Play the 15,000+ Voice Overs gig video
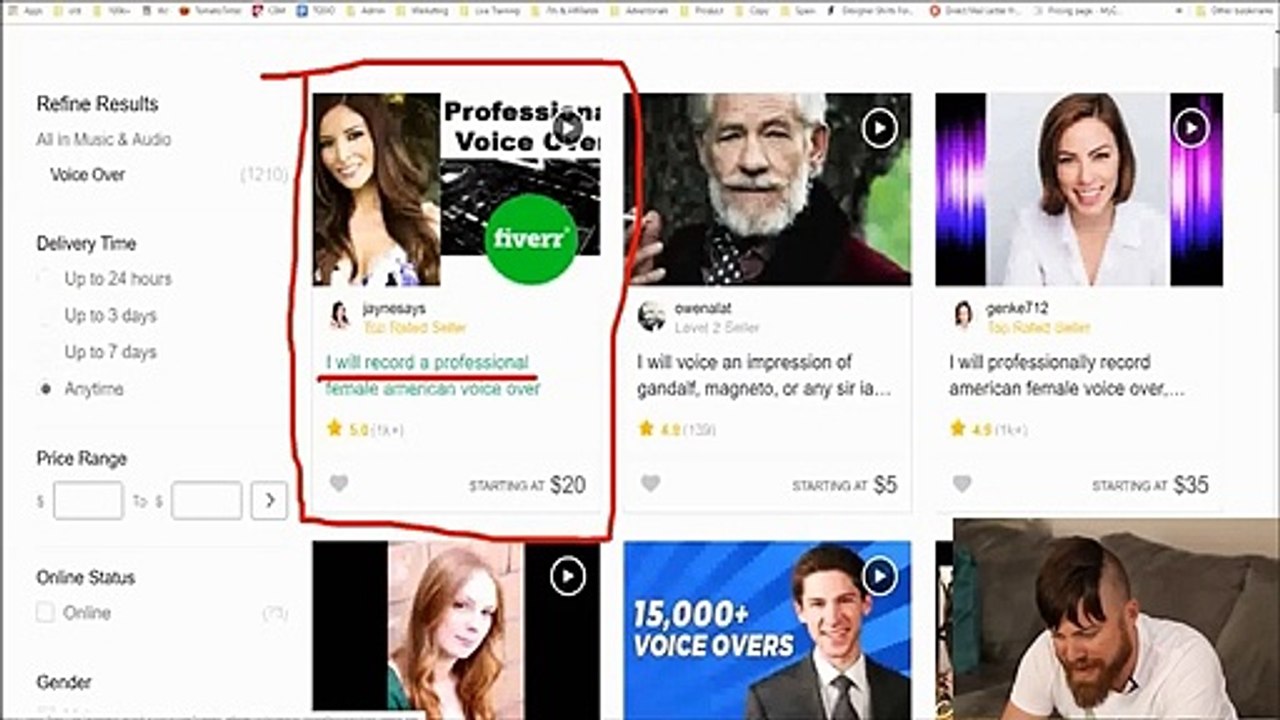 click(879, 576)
